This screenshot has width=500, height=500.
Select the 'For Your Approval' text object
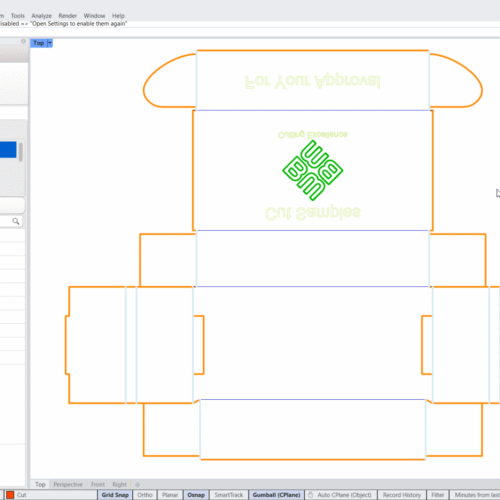pyautogui.click(x=313, y=81)
